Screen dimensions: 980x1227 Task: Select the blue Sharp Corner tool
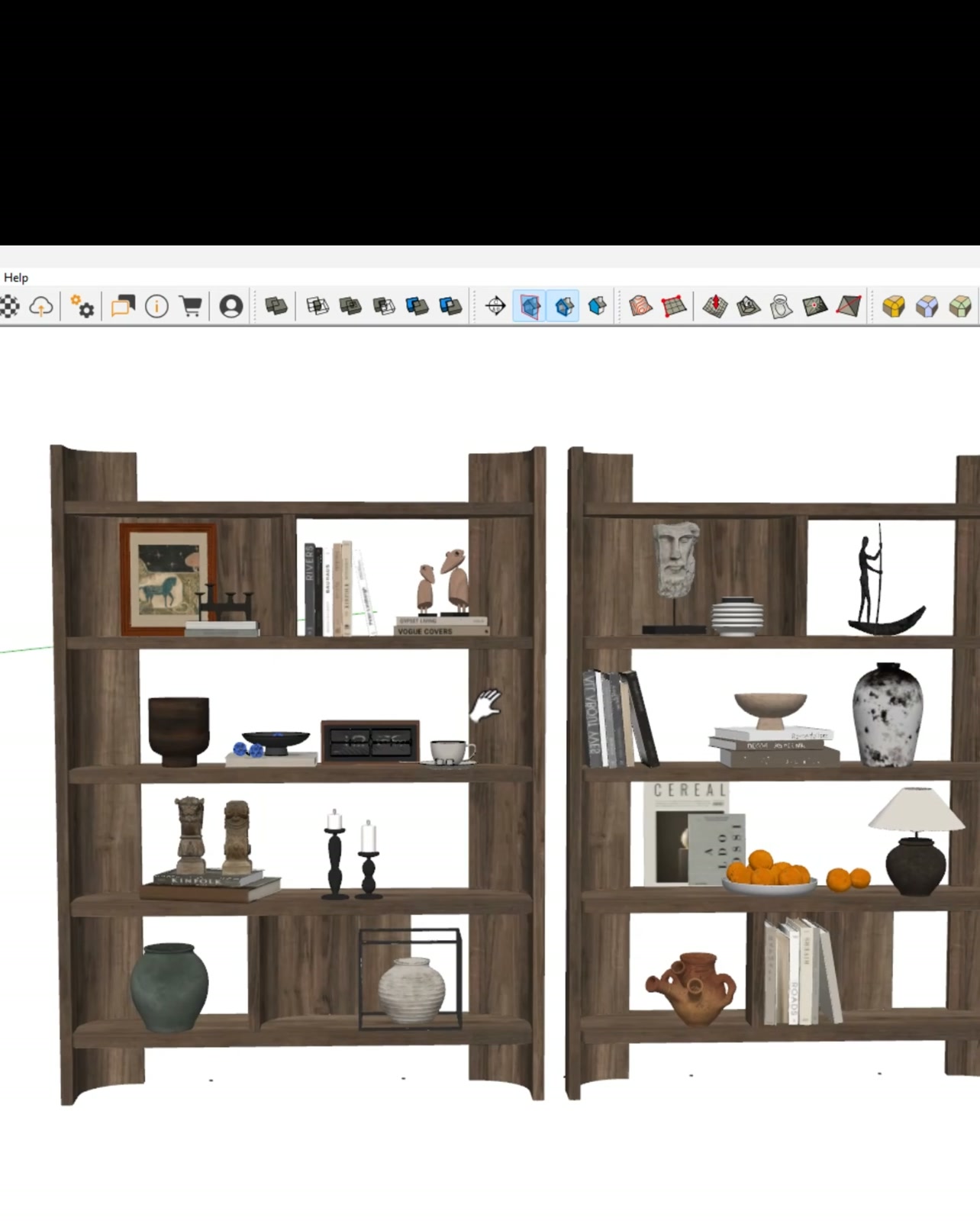pyautogui.click(x=927, y=307)
